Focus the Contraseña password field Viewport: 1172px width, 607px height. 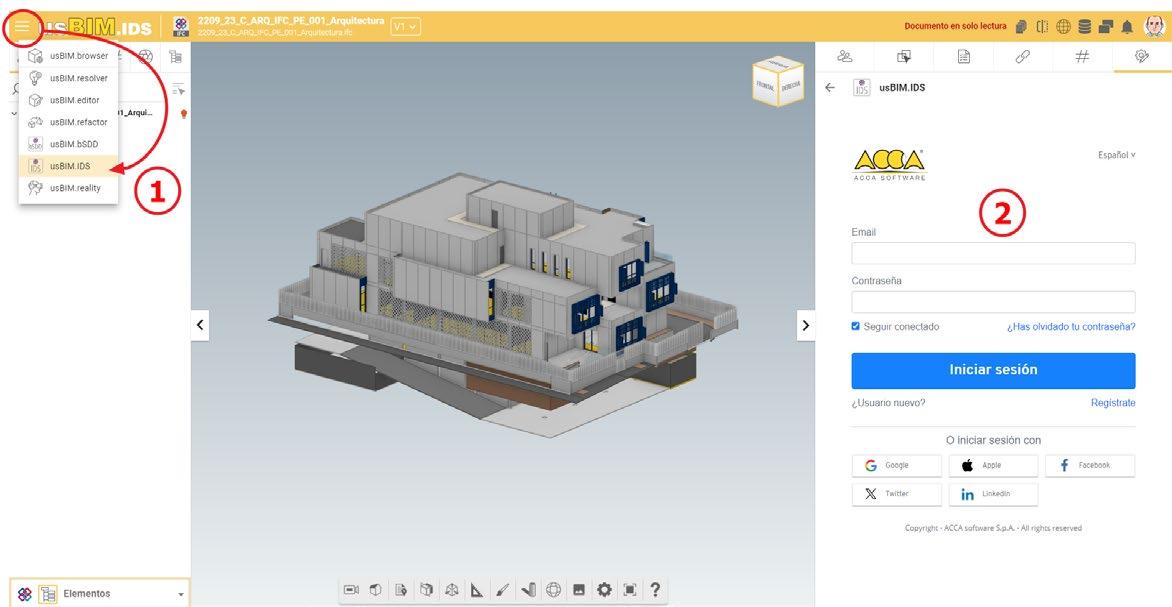click(x=993, y=302)
